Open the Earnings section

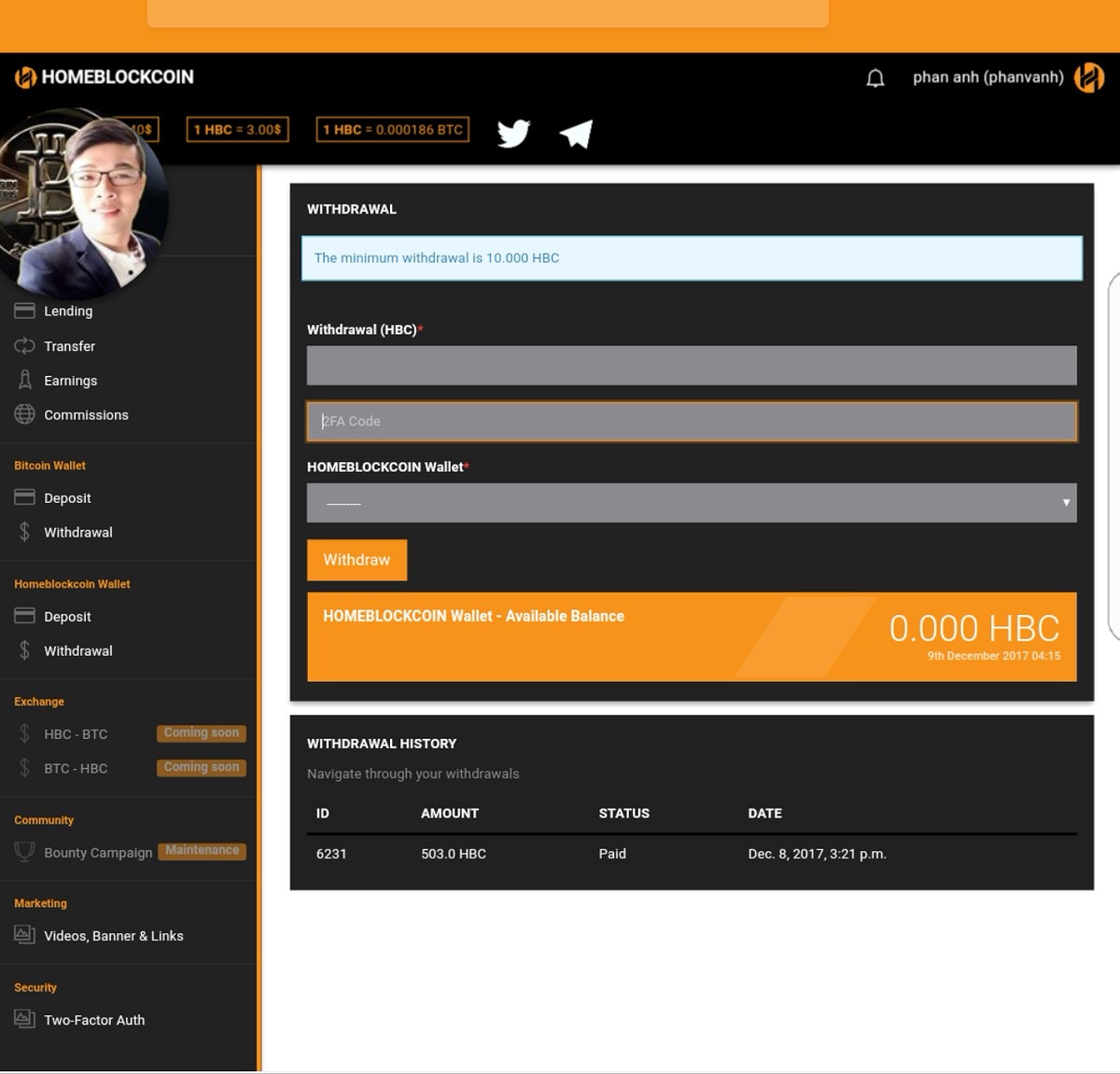[x=70, y=381]
